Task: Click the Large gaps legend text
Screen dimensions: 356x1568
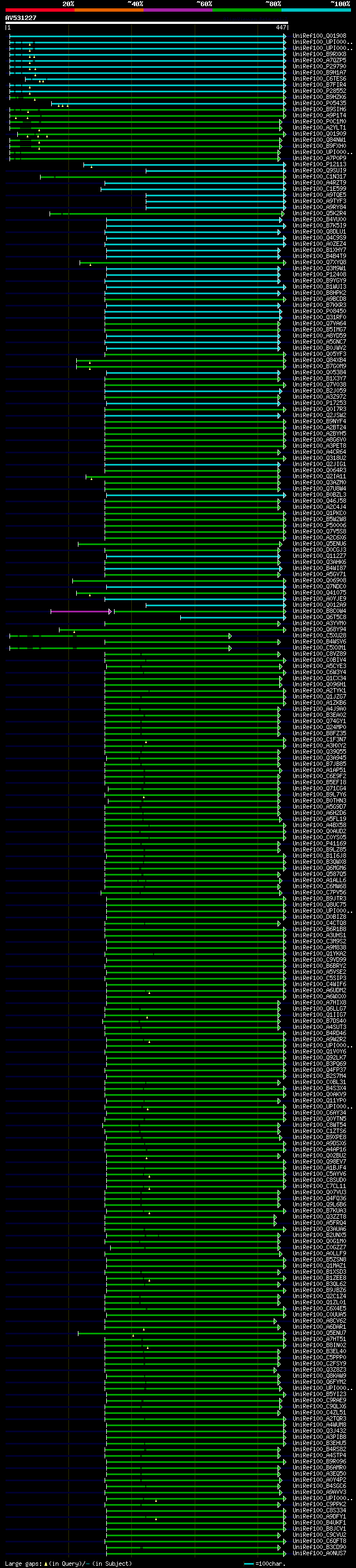Action: (x=68, y=1563)
